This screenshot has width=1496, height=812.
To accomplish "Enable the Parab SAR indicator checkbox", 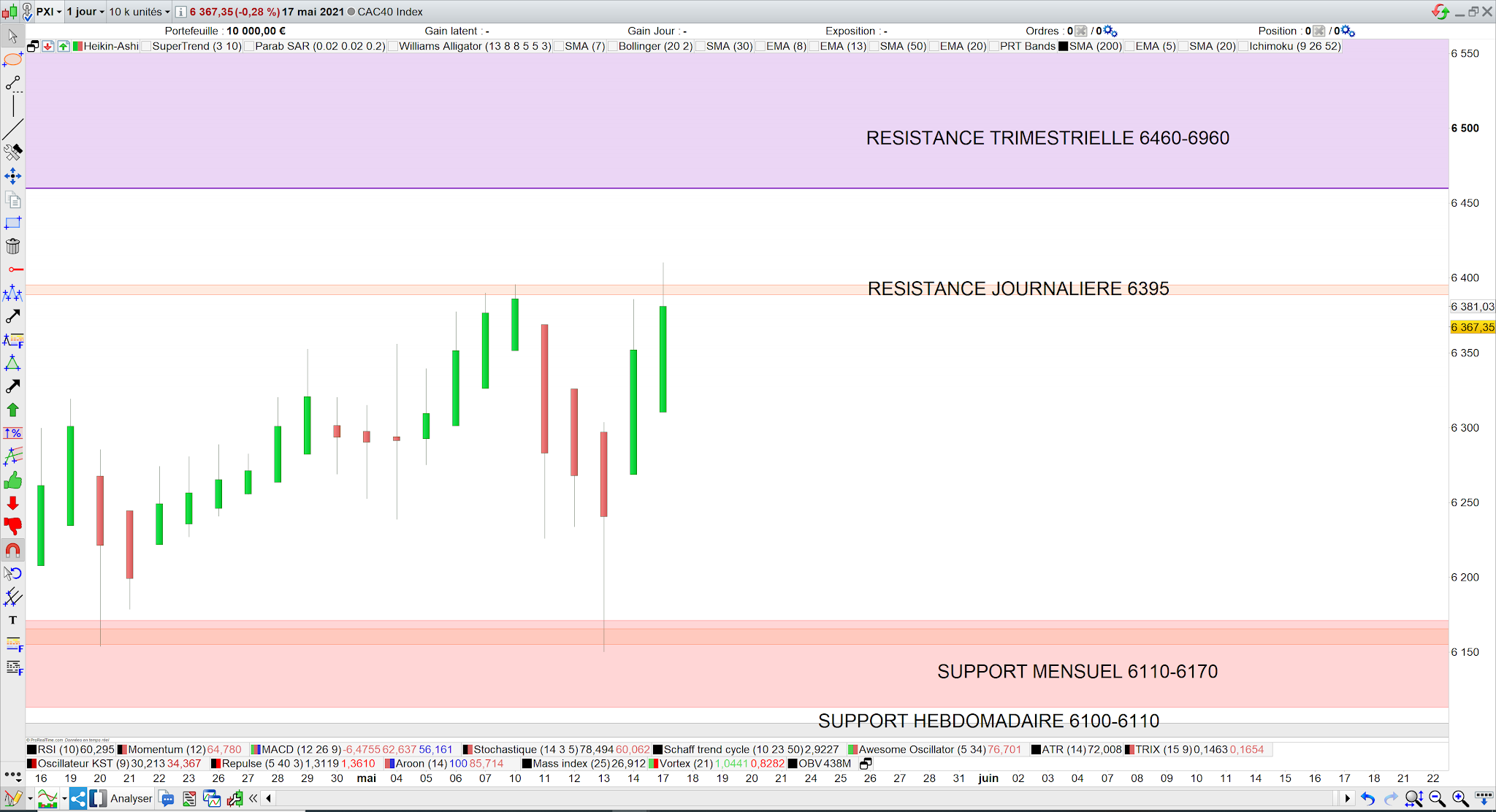I will tap(249, 46).
